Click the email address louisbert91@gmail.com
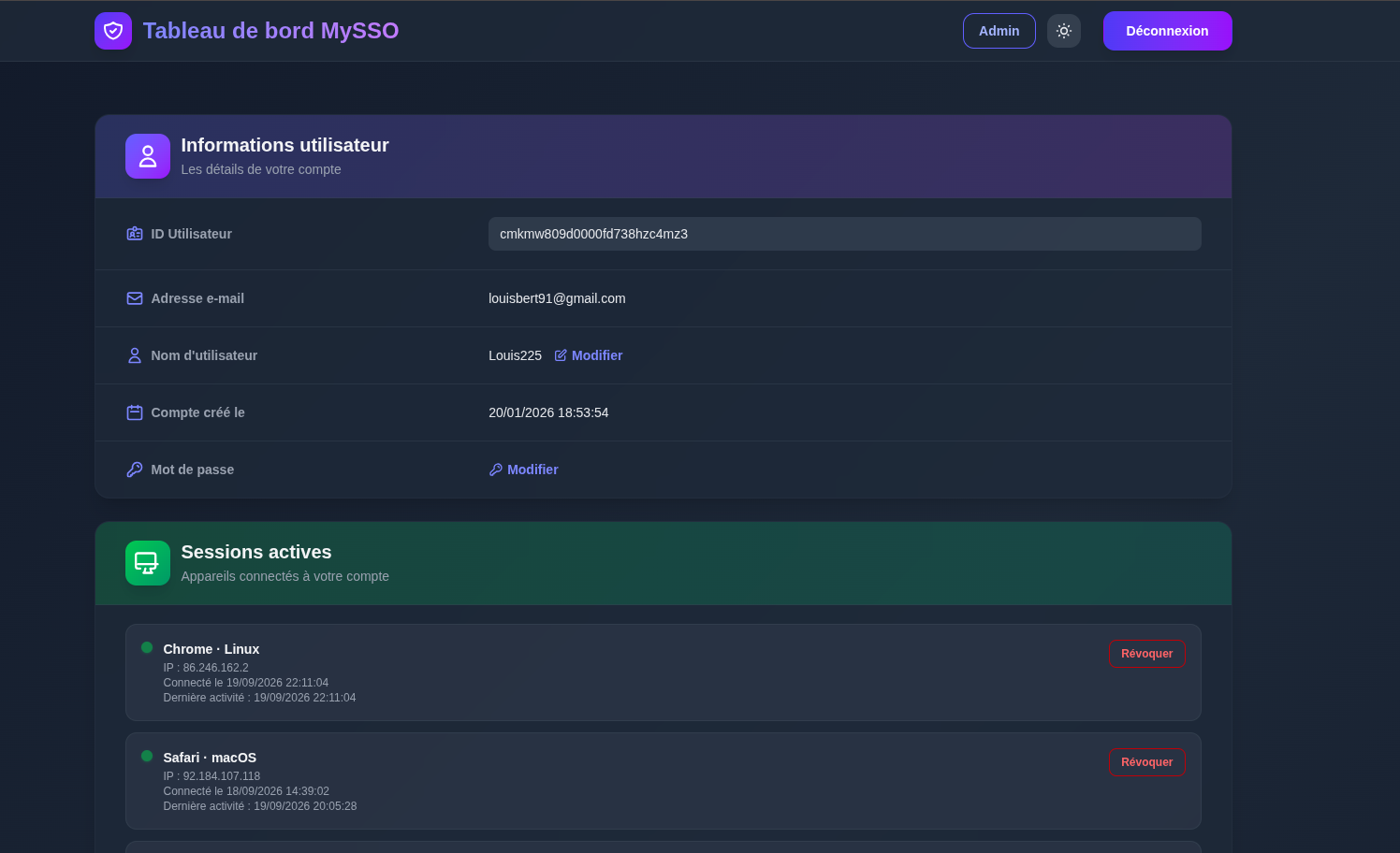Screen dimensions: 1400x853 pos(557,298)
